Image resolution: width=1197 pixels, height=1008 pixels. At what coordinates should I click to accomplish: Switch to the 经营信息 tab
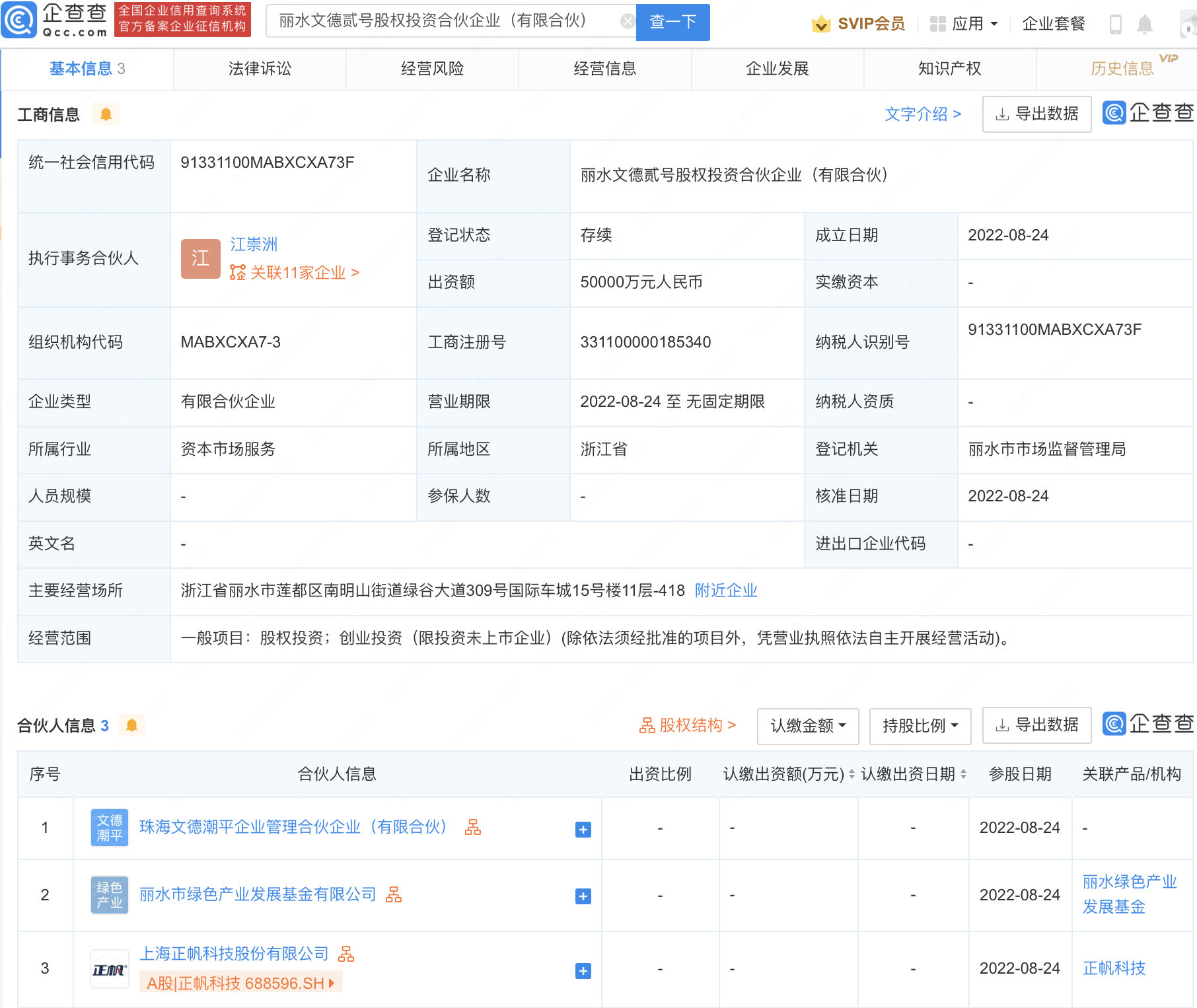[604, 69]
